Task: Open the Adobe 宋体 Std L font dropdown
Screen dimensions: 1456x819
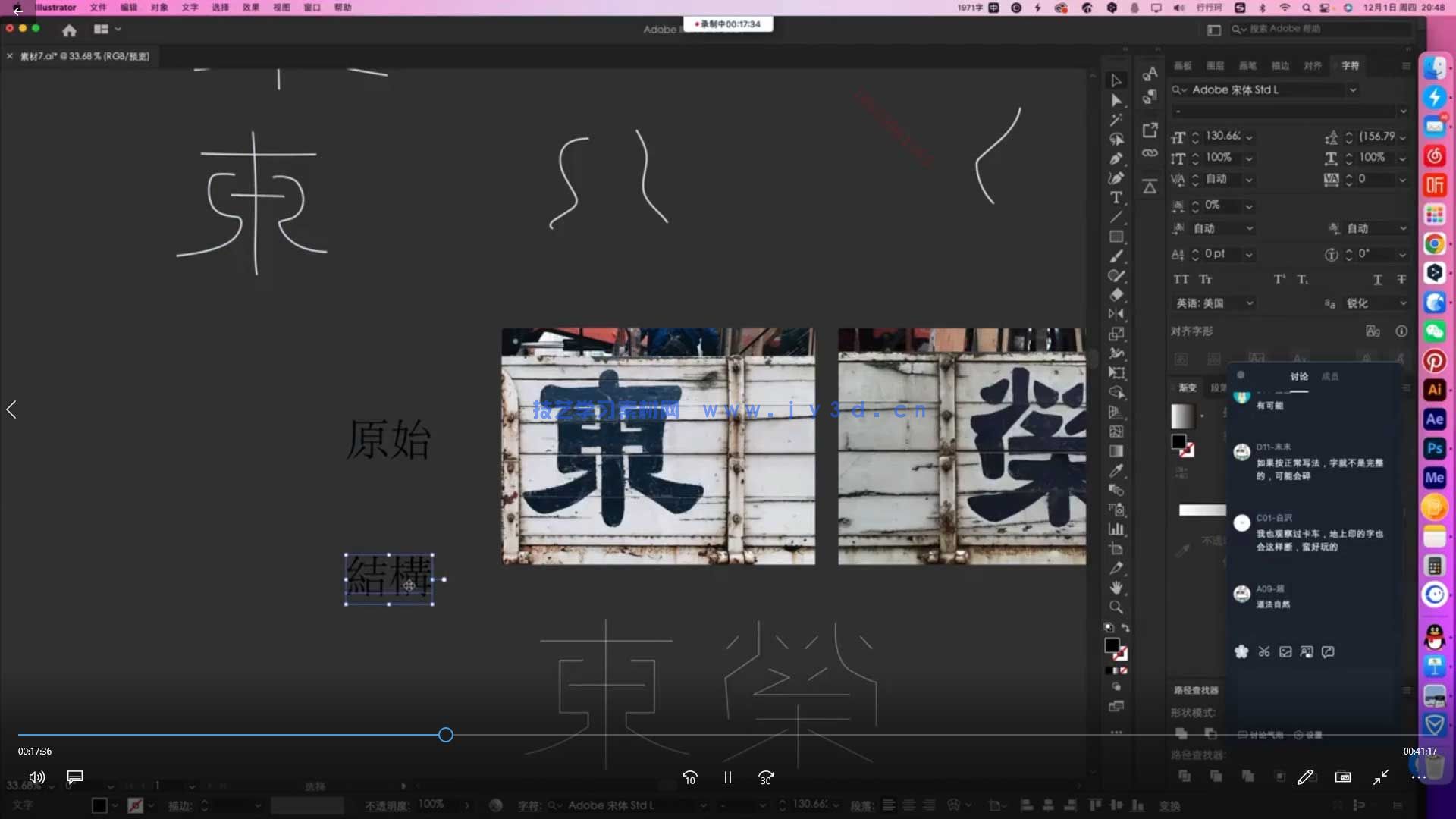Action: coord(1354,89)
